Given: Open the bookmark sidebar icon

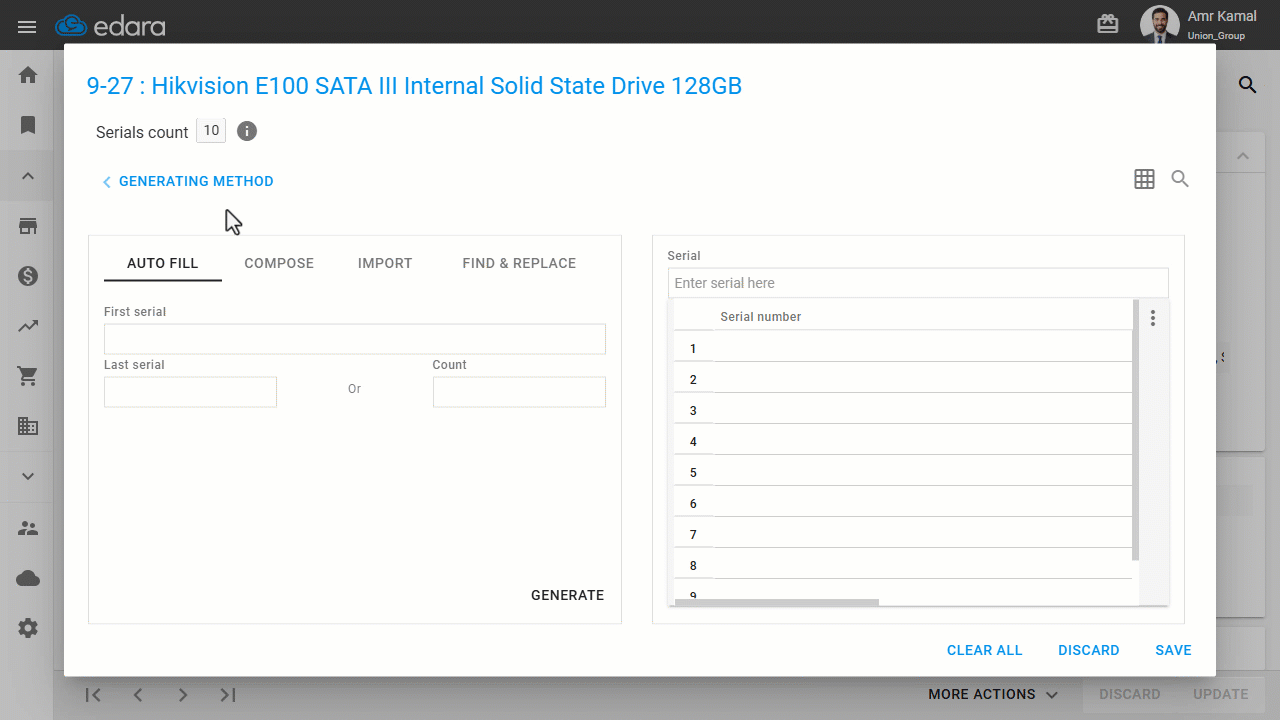Looking at the screenshot, I should 28,125.
